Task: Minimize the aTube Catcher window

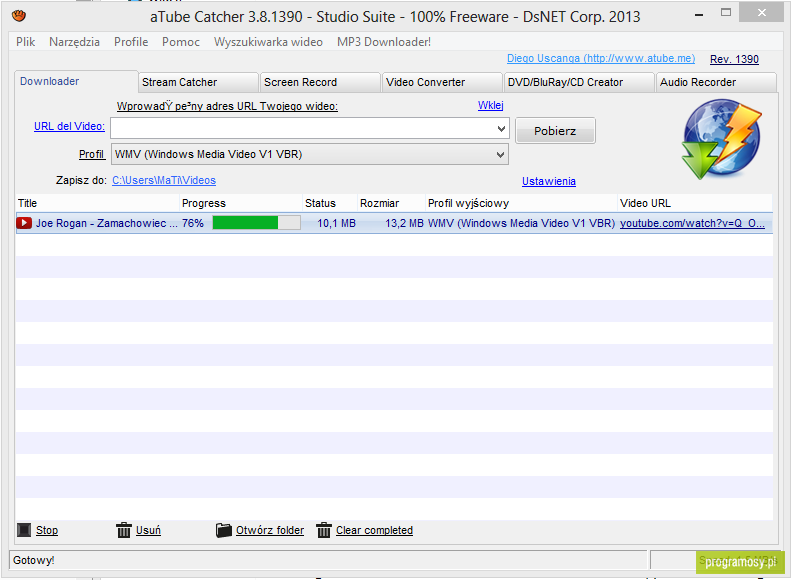Action: tap(699, 15)
